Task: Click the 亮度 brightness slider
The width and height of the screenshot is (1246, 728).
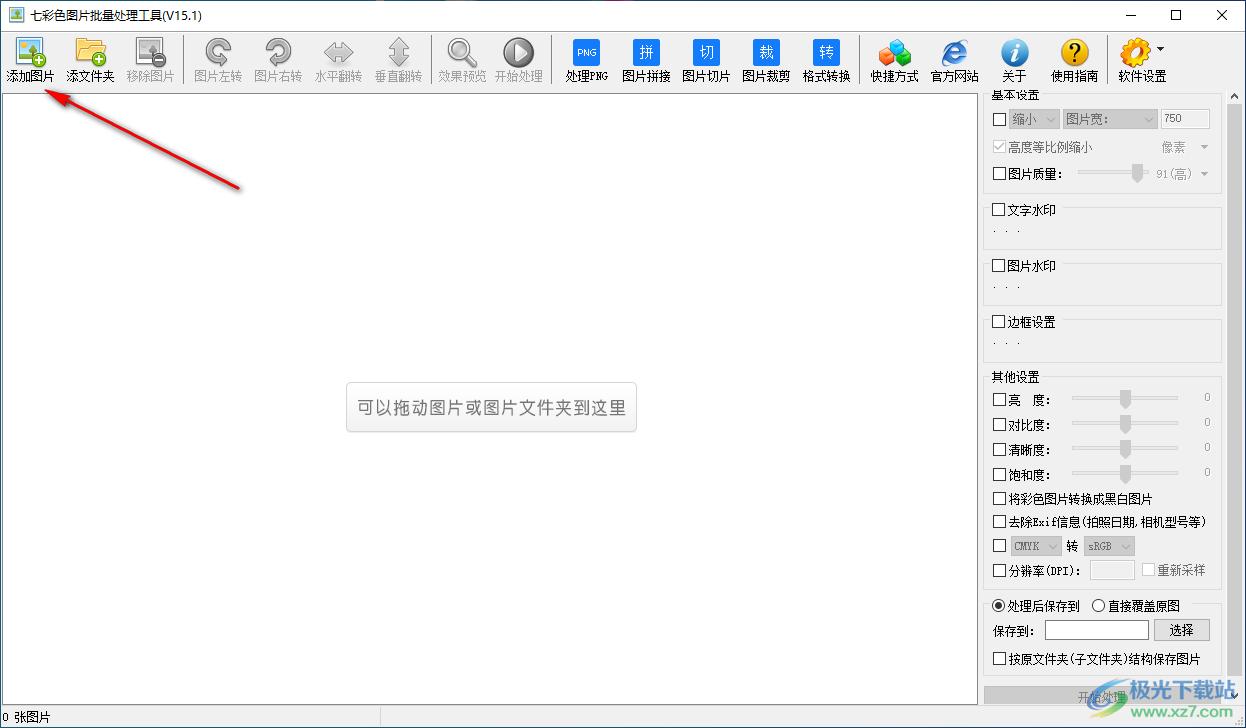Action: click(x=1125, y=399)
